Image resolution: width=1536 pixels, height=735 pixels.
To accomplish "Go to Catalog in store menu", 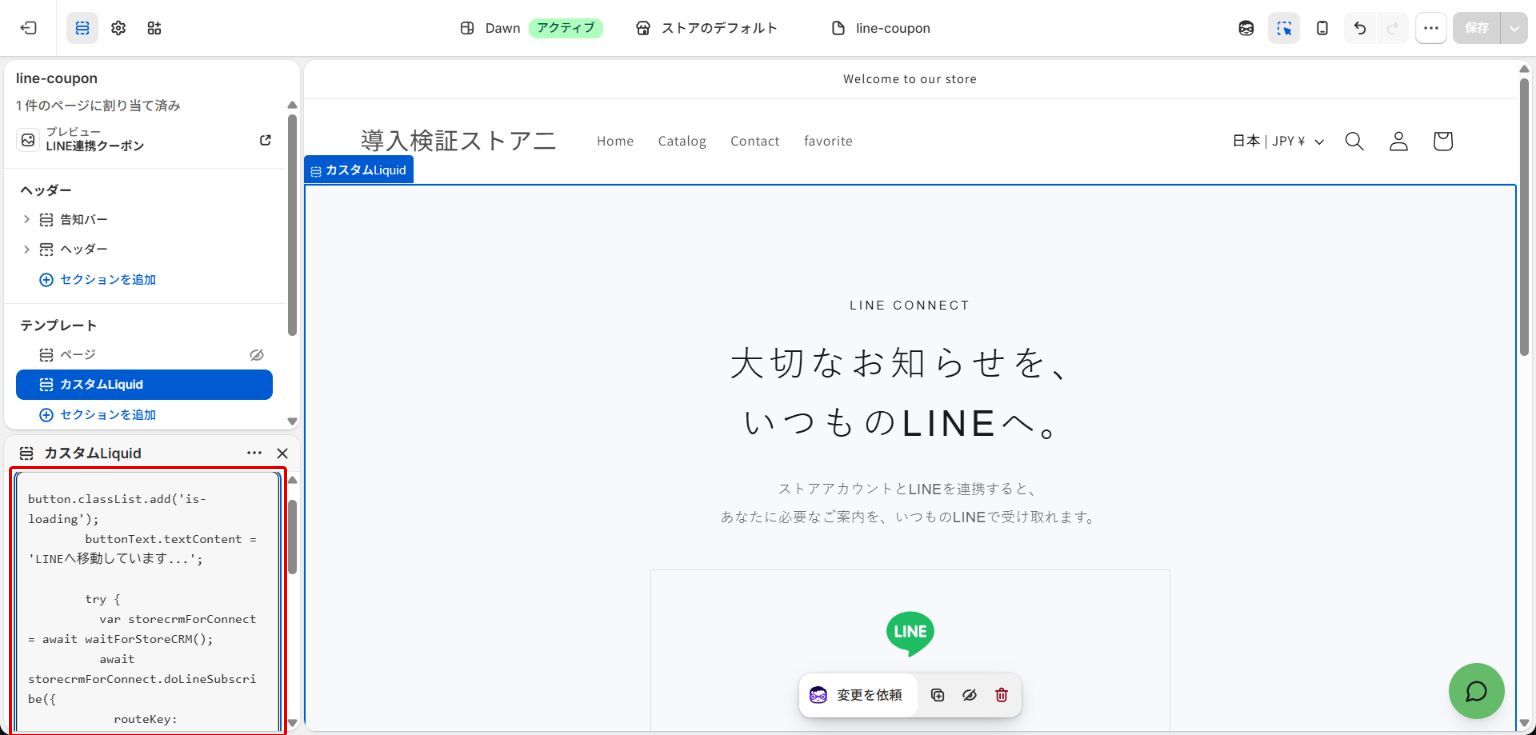I will [x=682, y=141].
